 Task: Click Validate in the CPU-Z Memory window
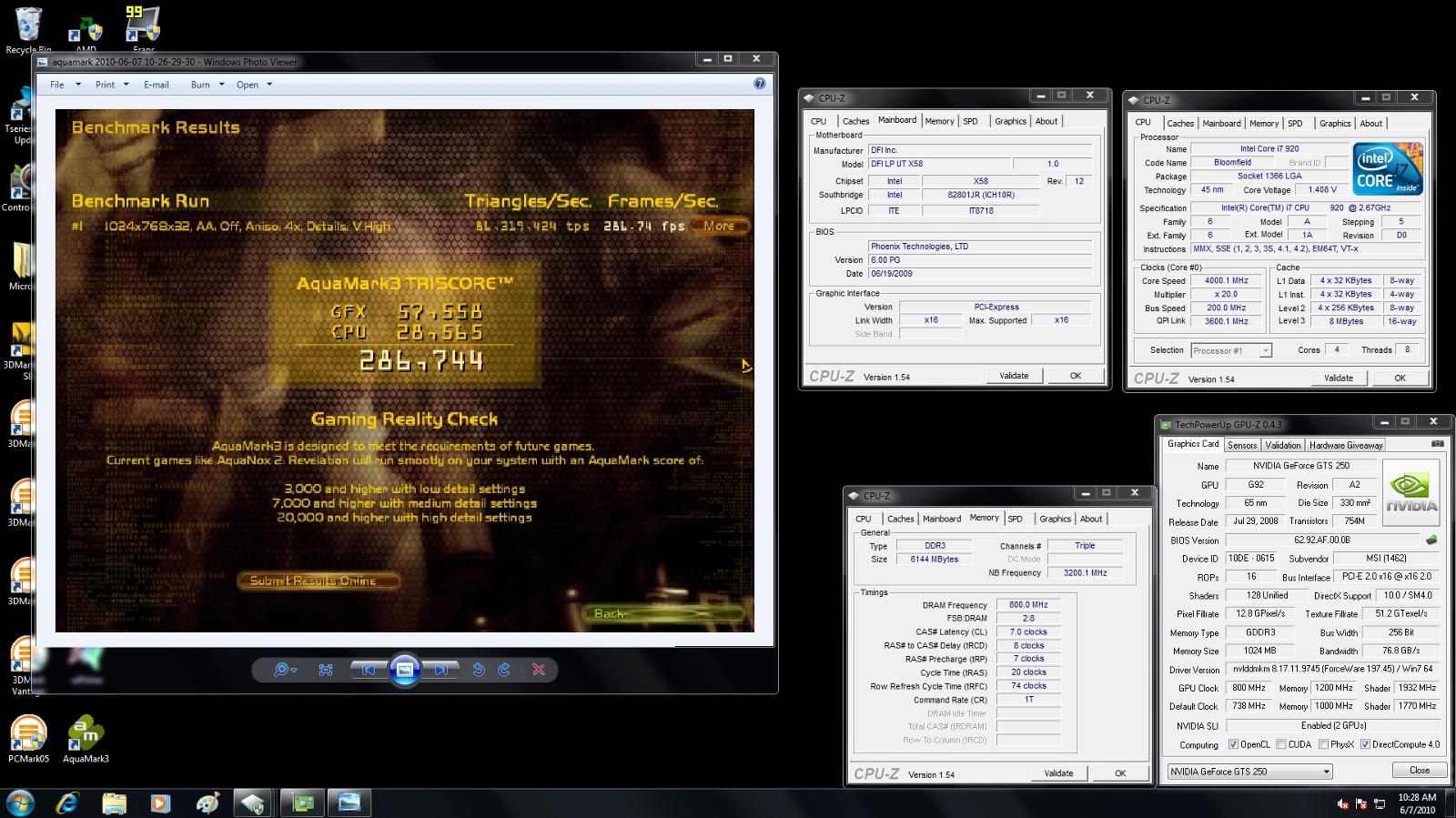pos(1058,773)
